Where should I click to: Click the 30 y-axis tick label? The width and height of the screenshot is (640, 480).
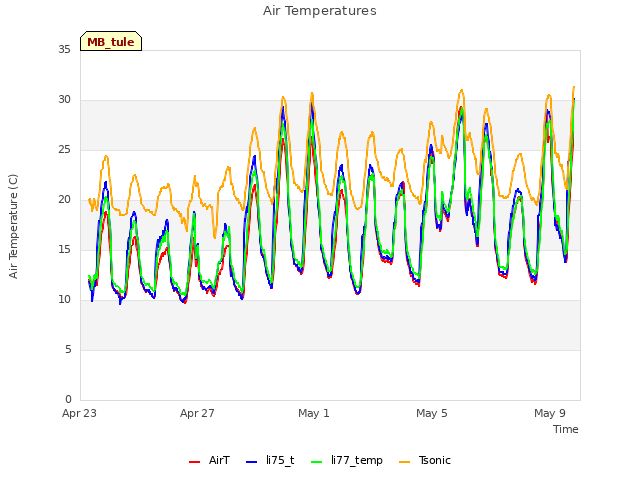(64, 100)
